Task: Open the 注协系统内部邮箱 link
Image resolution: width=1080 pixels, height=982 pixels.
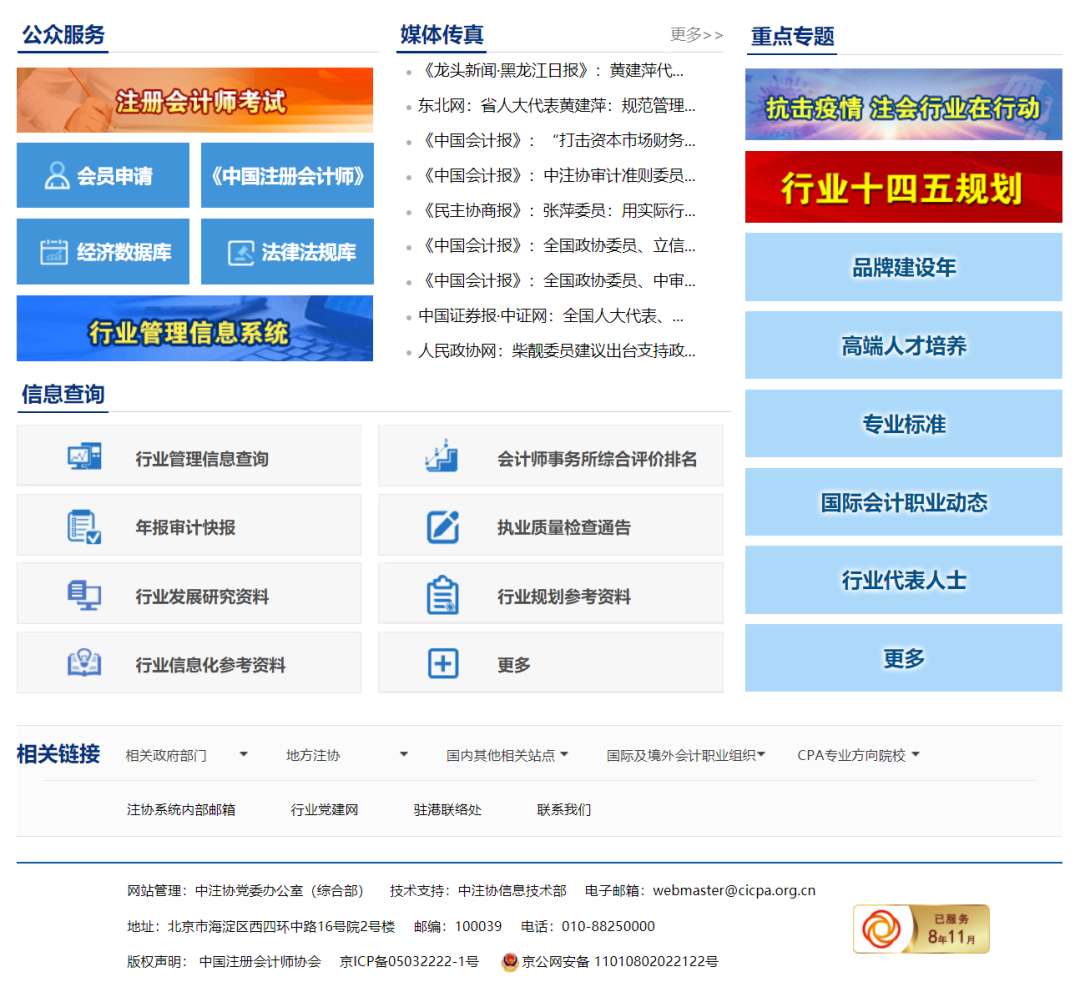Action: click(181, 810)
